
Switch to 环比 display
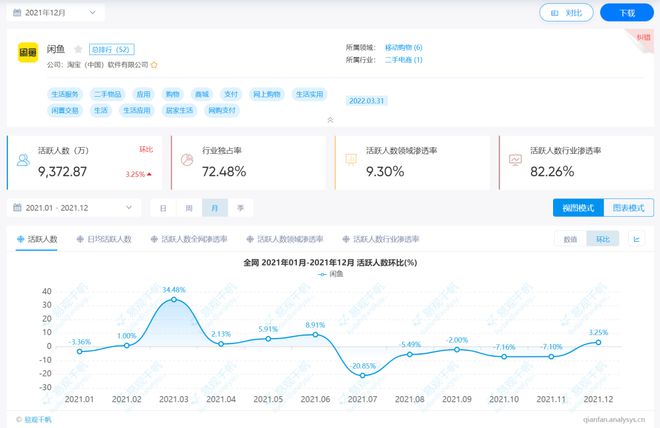point(602,239)
